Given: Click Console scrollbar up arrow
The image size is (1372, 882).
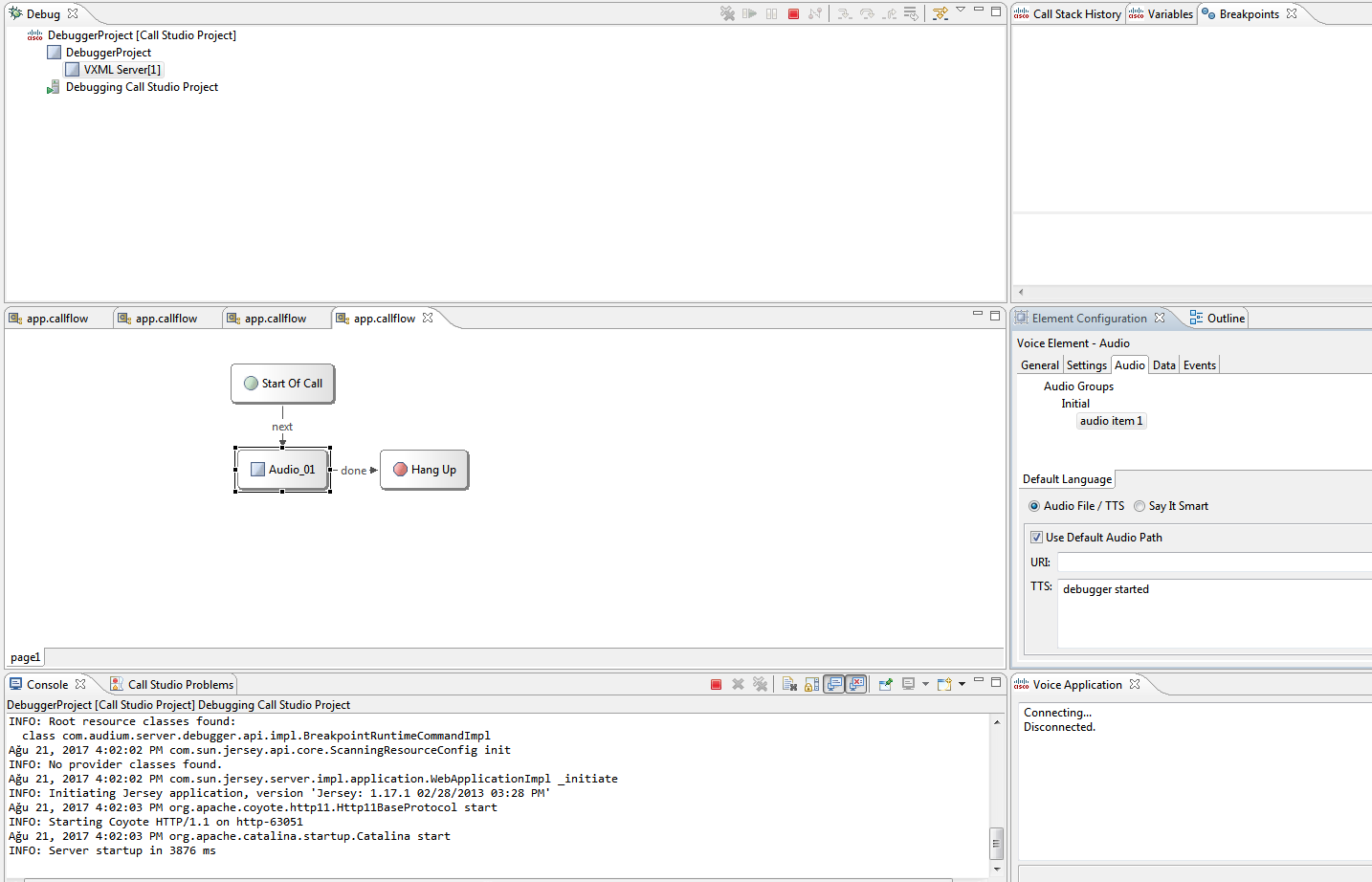Looking at the screenshot, I should [996, 722].
